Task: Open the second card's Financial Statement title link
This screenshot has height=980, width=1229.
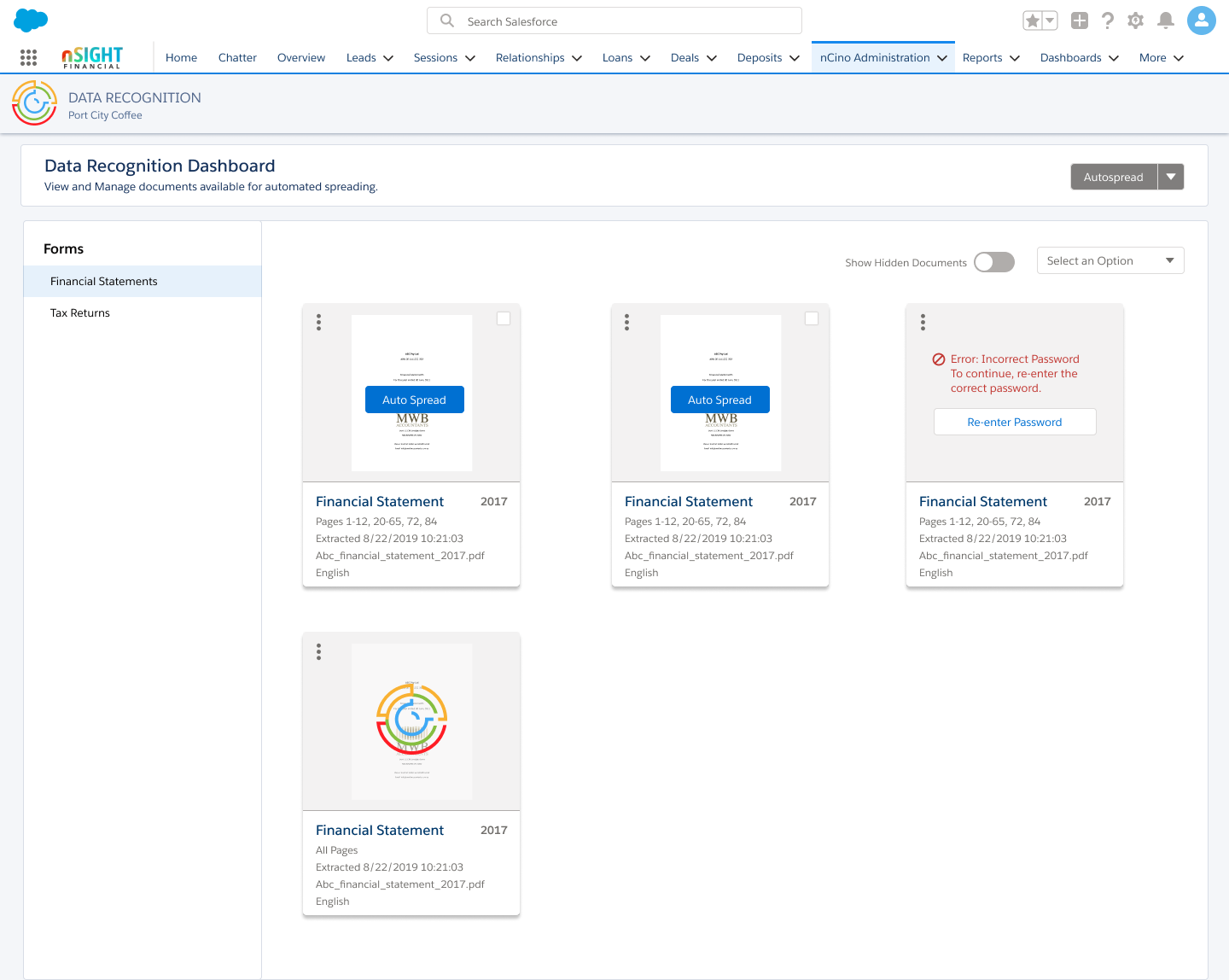Action: 689,502
